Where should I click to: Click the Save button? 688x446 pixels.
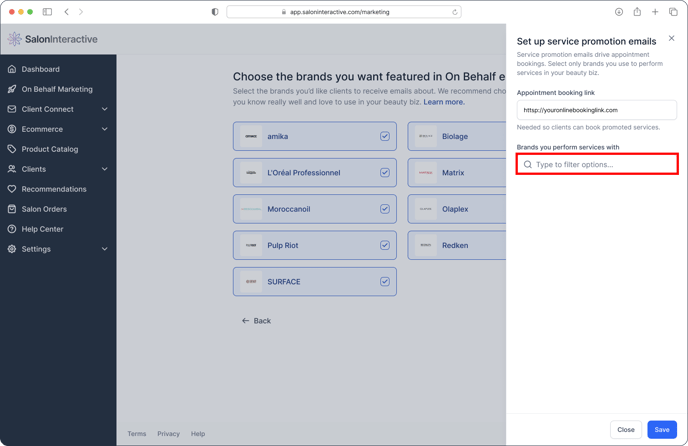[662, 429]
